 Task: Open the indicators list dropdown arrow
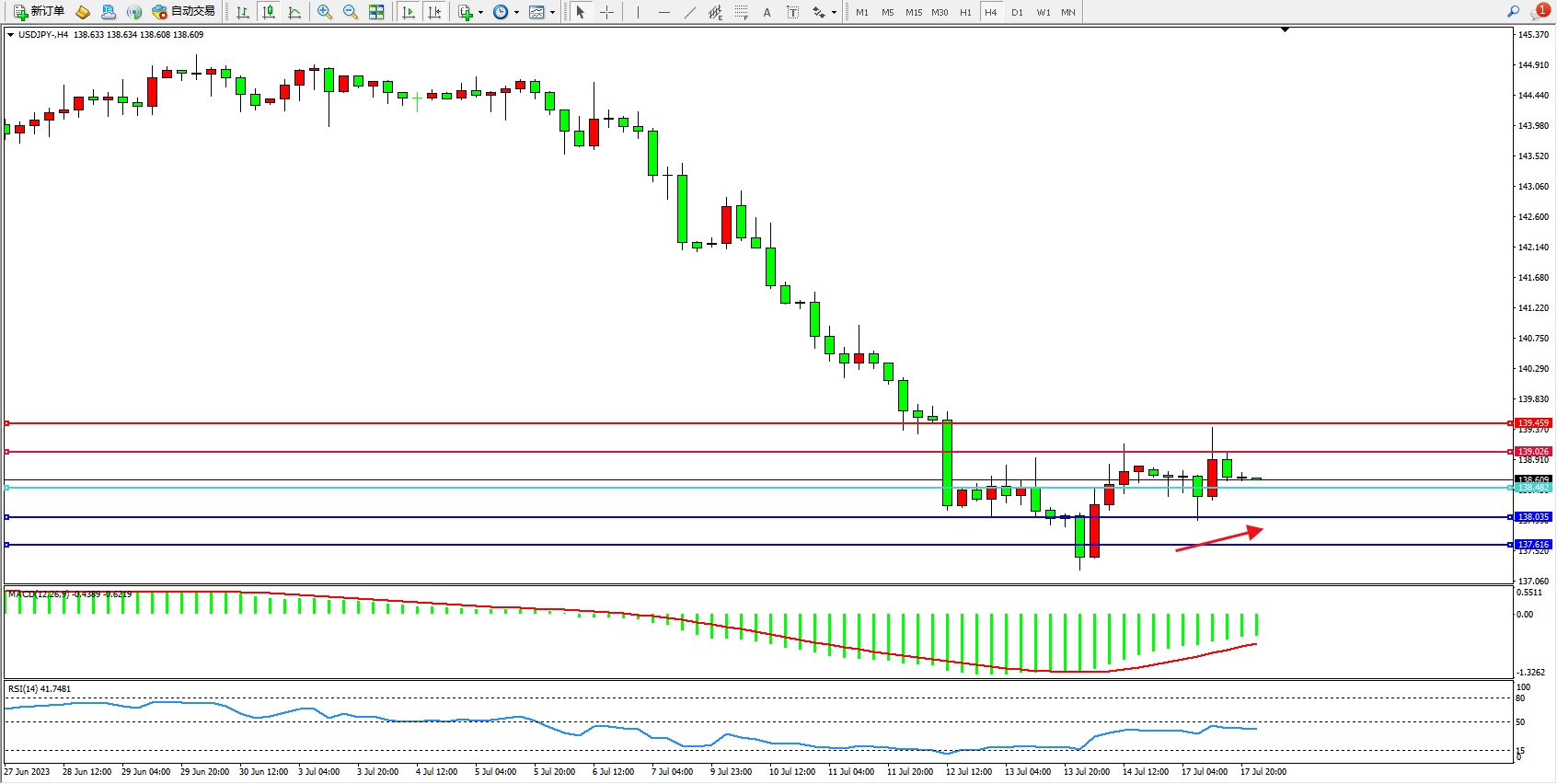[x=480, y=13]
